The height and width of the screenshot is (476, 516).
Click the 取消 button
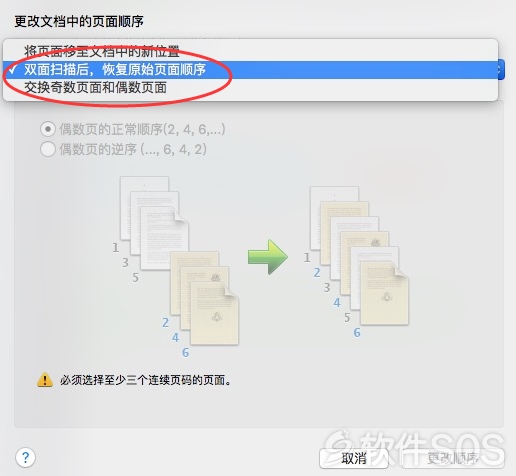(354, 458)
